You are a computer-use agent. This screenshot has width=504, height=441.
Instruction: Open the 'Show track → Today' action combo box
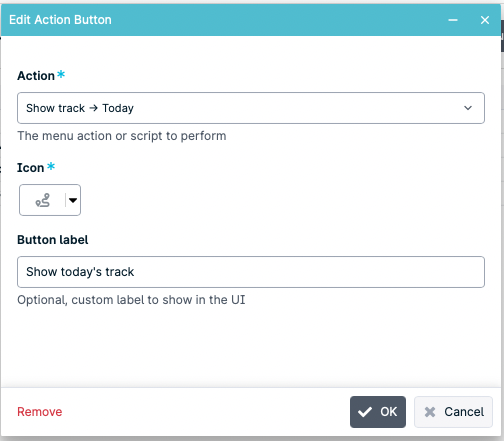[x=251, y=108]
